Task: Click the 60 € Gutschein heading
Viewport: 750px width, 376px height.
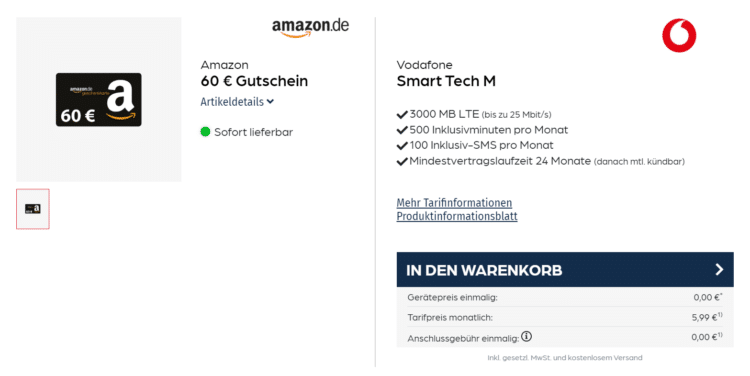Action: [254, 81]
